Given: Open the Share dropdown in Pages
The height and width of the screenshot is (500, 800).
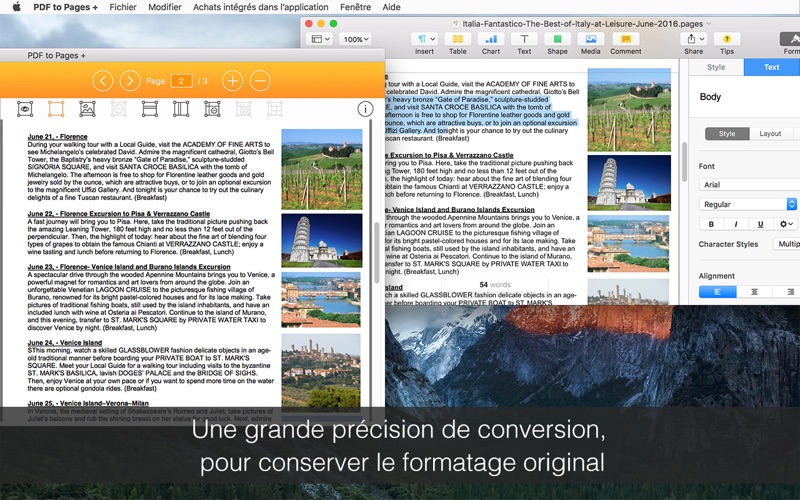Looking at the screenshot, I should click(693, 39).
